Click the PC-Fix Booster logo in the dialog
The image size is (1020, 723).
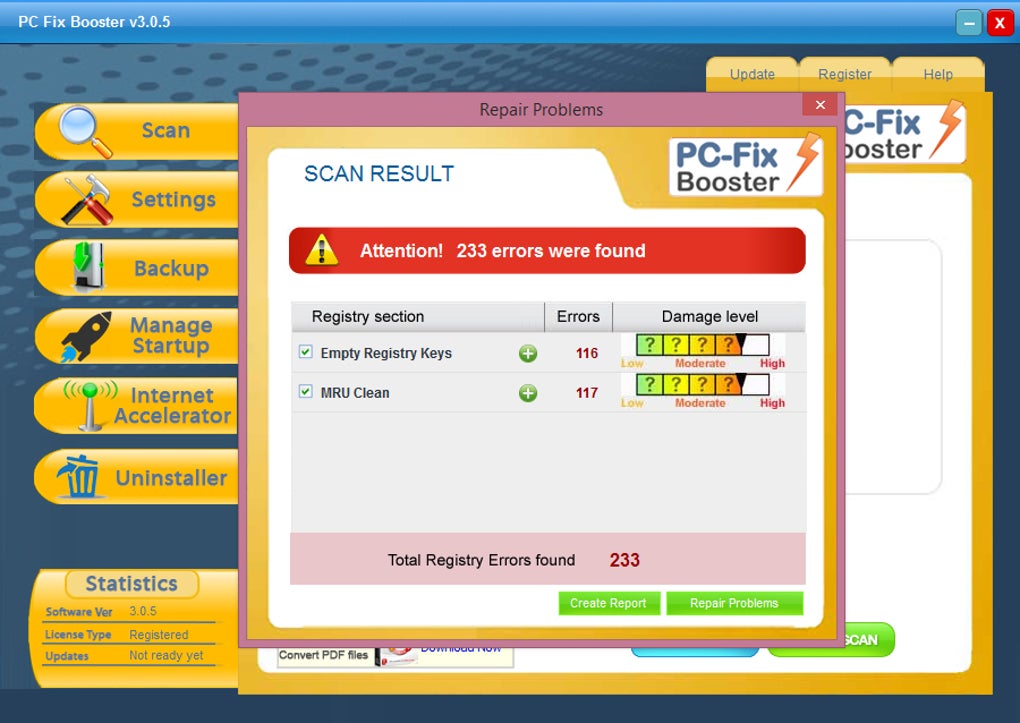click(x=745, y=167)
